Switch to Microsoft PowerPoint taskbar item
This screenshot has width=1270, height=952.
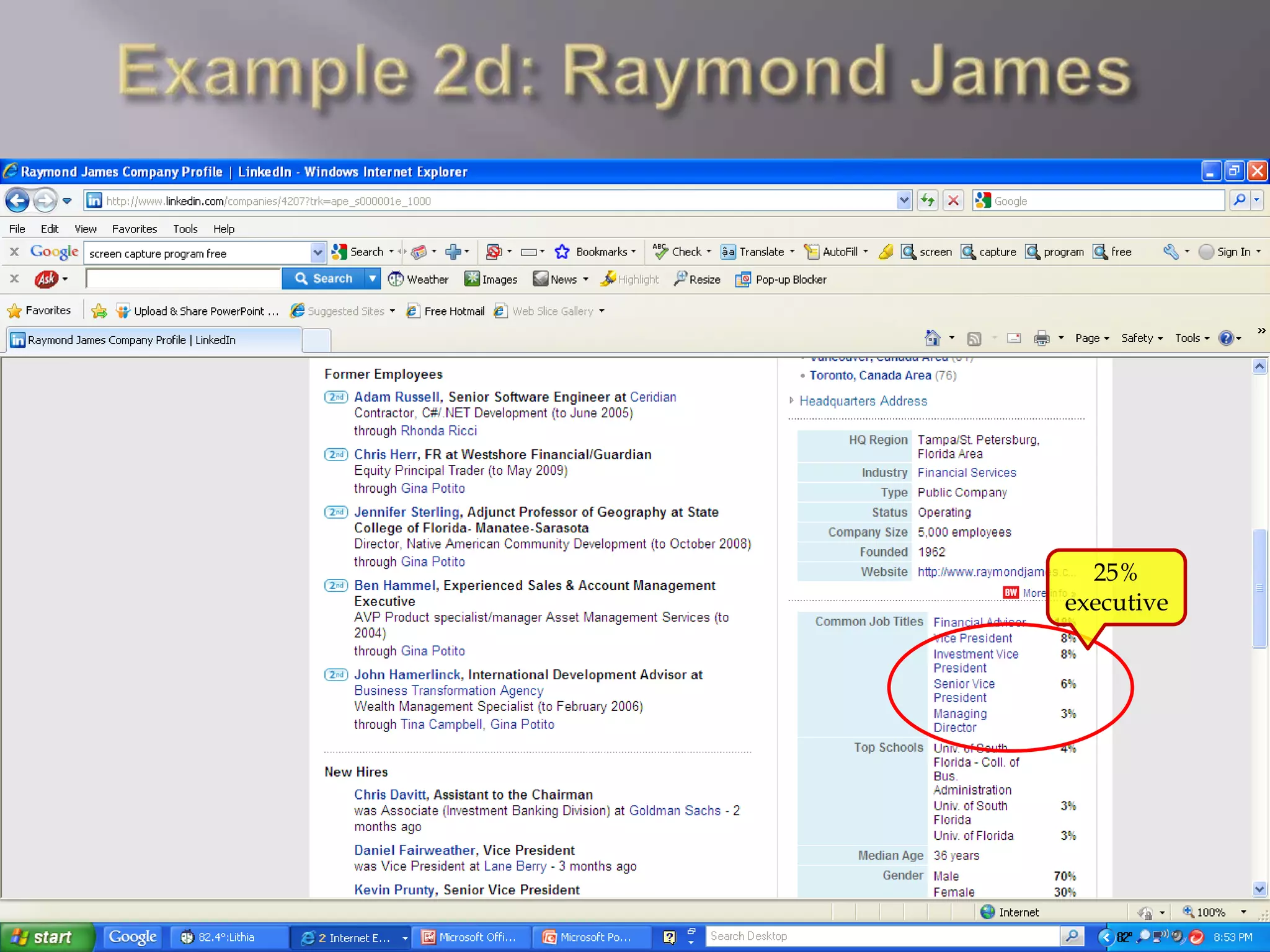tap(593, 937)
